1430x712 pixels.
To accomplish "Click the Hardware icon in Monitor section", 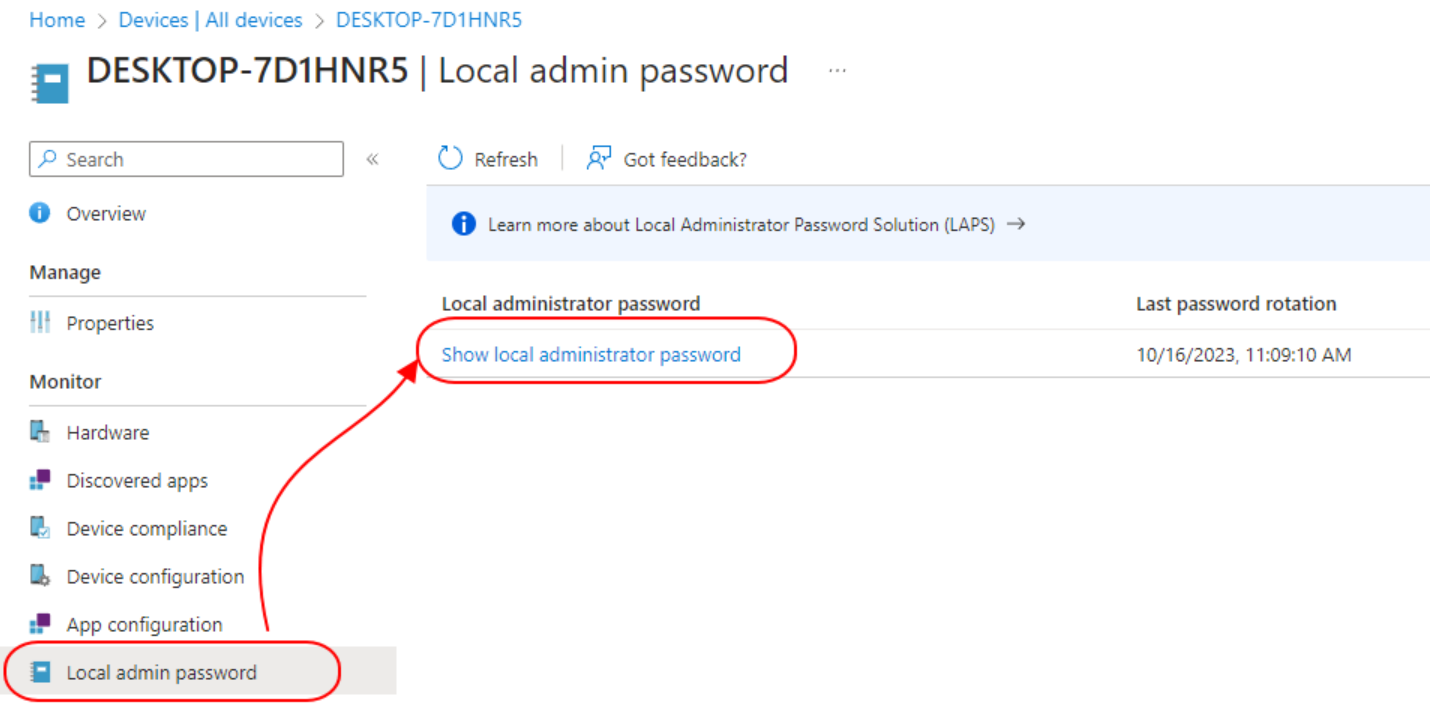I will (40, 432).
